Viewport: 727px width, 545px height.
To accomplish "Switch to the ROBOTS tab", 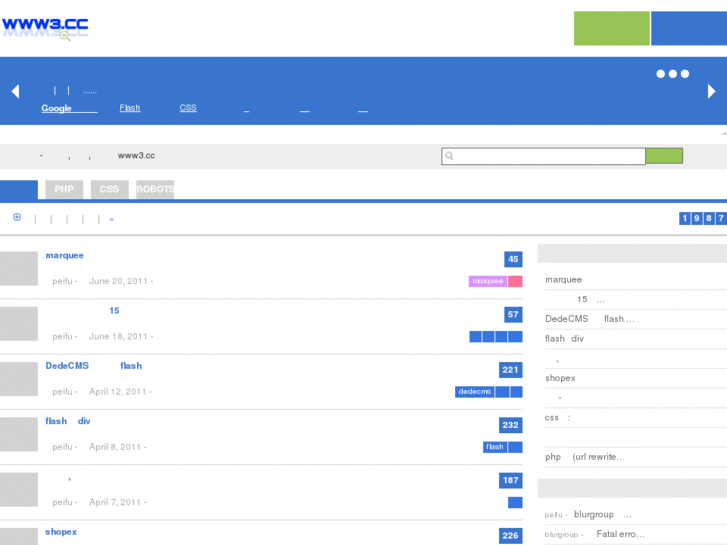I will [x=155, y=189].
